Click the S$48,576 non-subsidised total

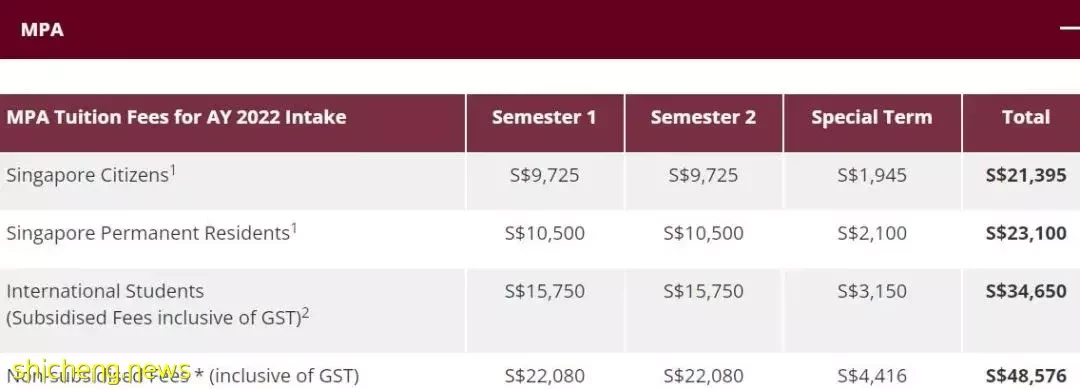click(x=1026, y=376)
